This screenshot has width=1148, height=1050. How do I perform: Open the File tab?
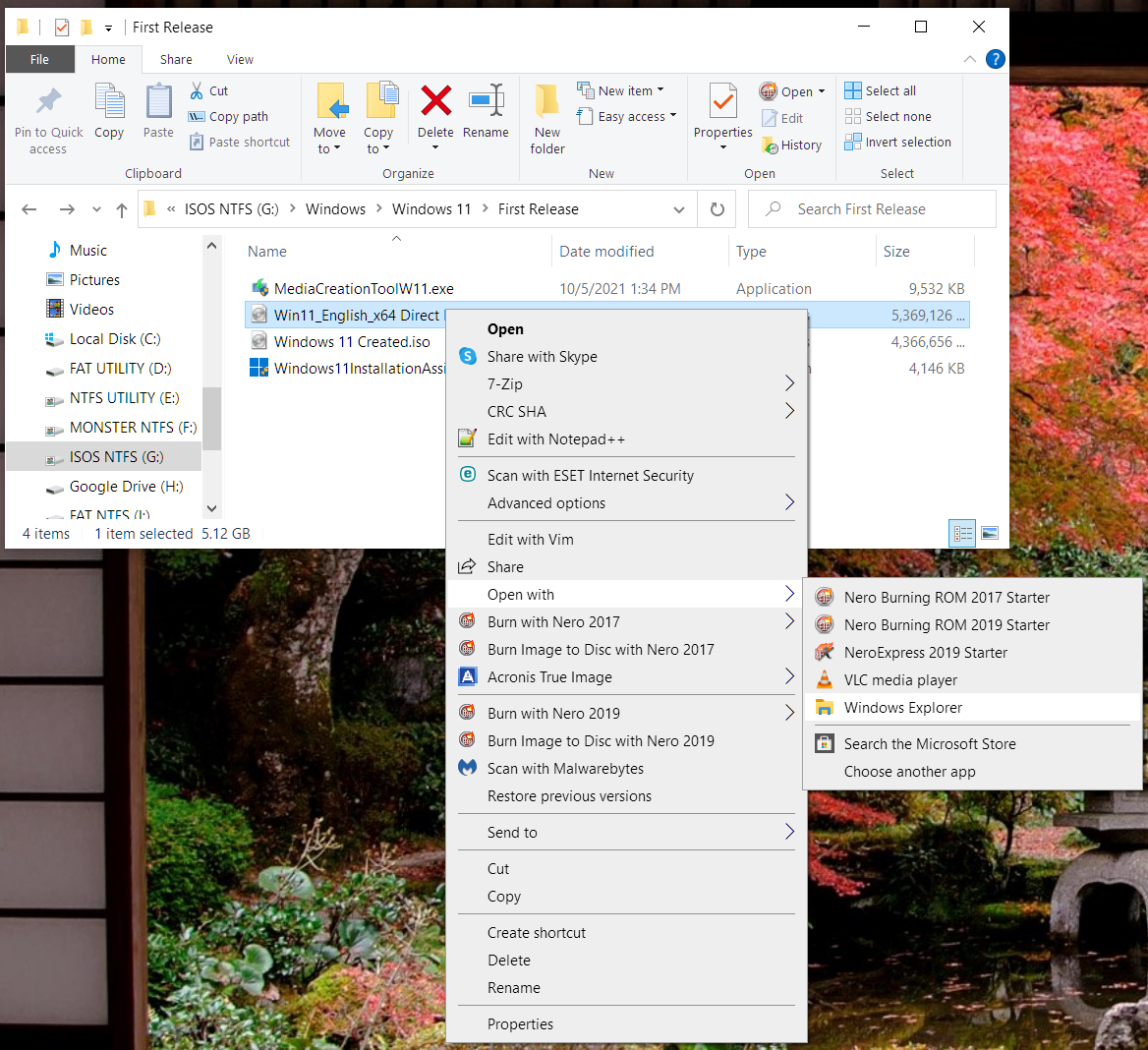tap(39, 59)
